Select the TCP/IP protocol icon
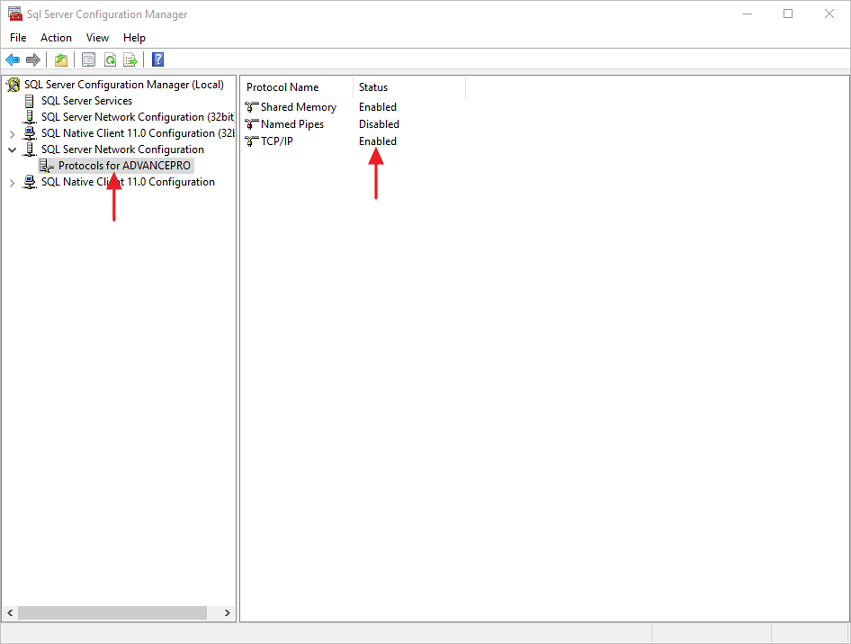The image size is (851, 644). tap(251, 142)
